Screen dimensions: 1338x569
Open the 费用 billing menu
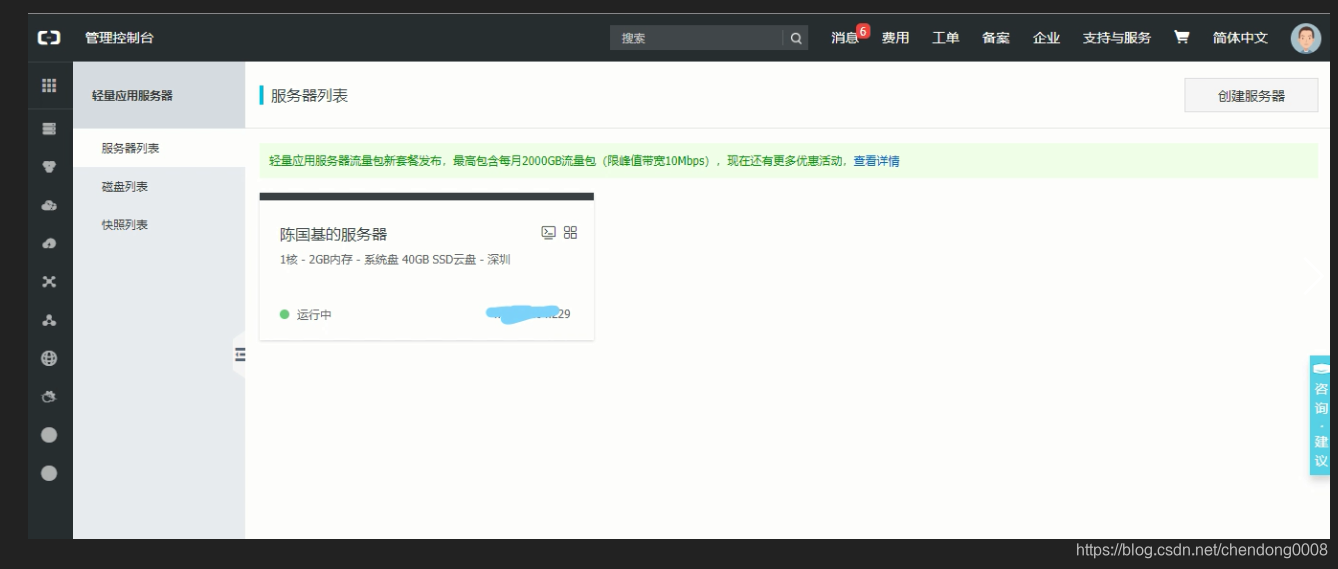coord(895,38)
